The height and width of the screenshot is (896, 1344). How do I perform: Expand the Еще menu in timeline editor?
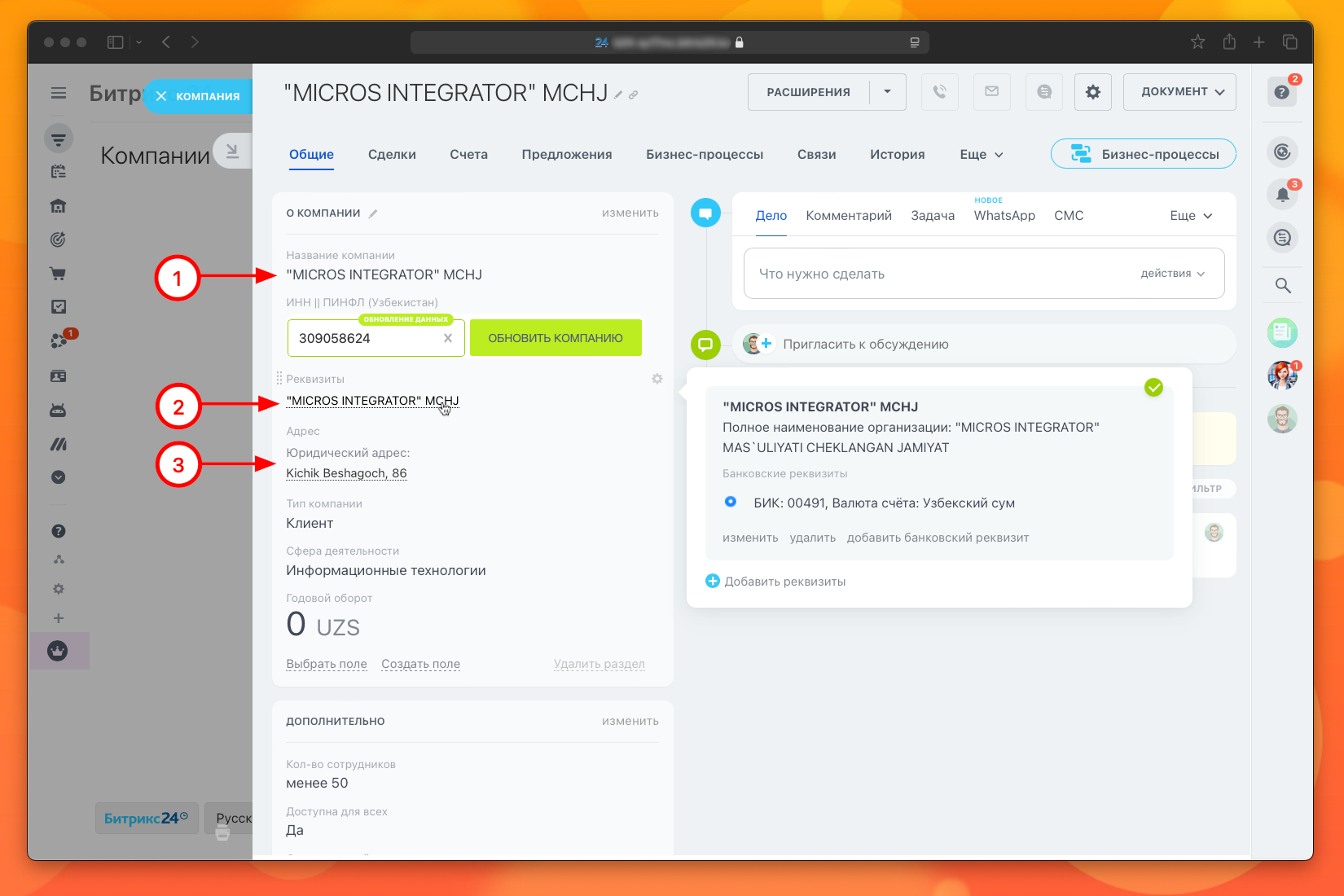[x=1191, y=216]
